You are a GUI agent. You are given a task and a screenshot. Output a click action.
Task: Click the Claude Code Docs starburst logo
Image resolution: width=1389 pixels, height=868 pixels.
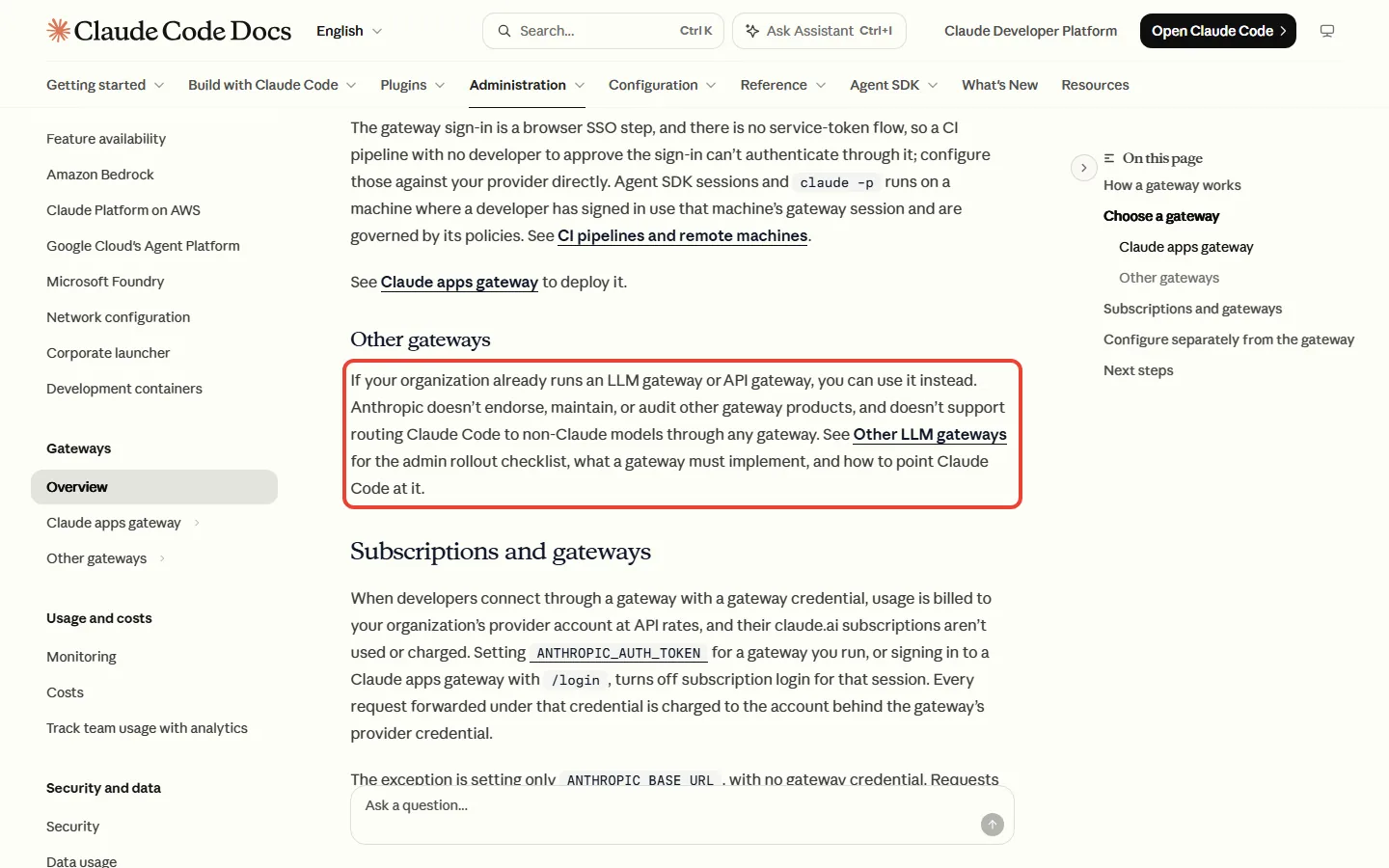tap(58, 31)
